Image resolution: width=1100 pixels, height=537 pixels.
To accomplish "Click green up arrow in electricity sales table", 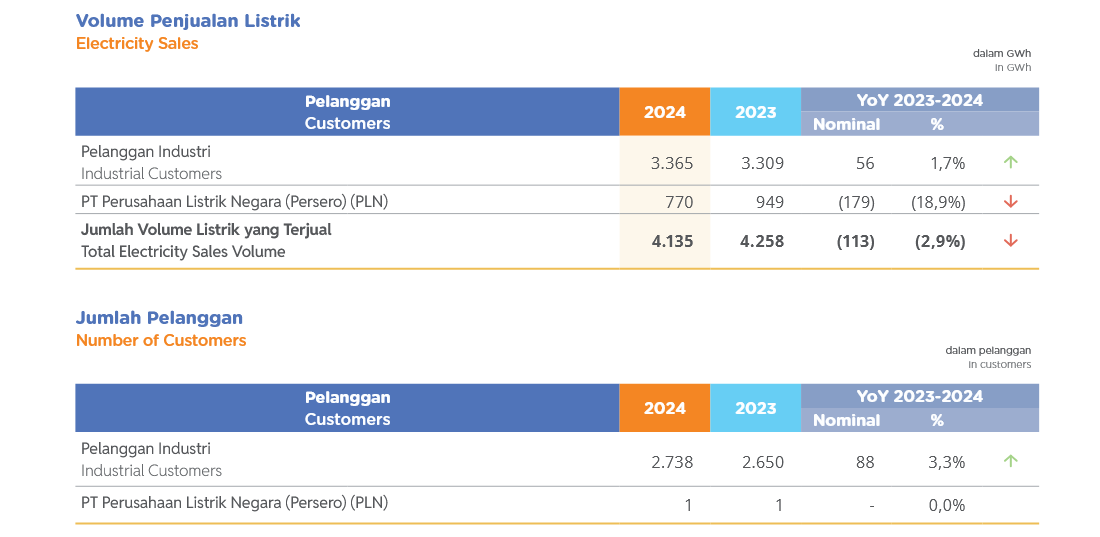I will (1010, 162).
